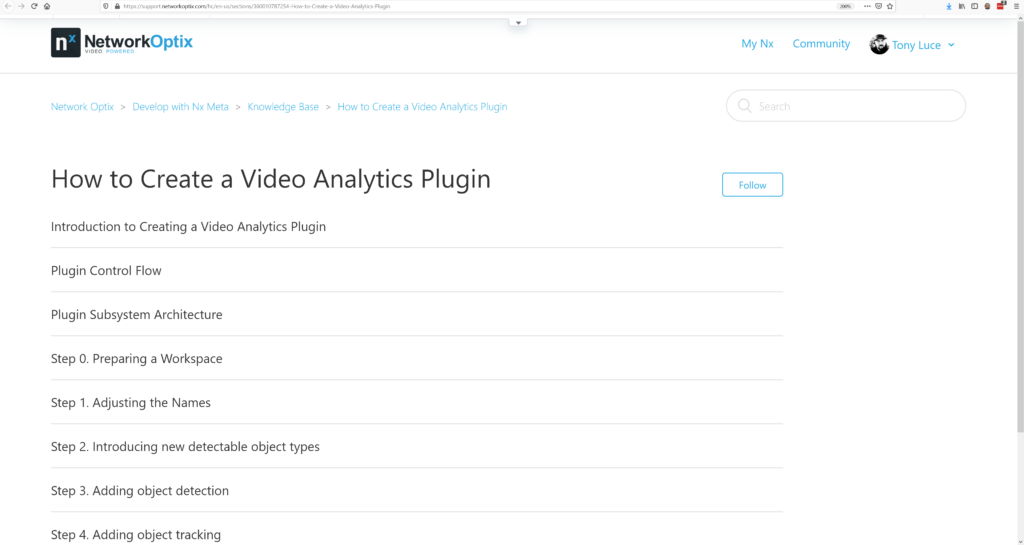Click inside the Search field
The height and width of the screenshot is (545, 1024).
846,106
